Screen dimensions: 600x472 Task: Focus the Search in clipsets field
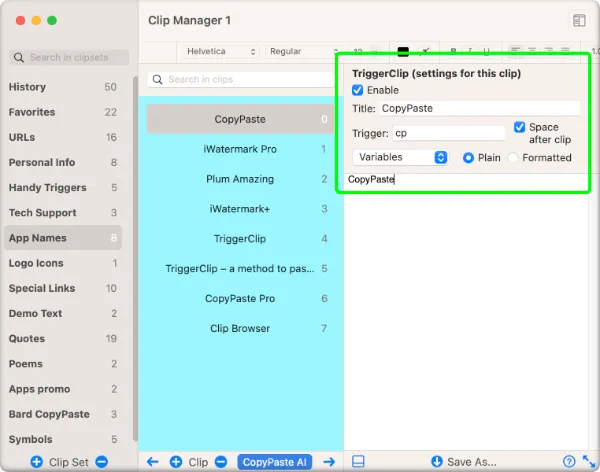[x=69, y=57]
